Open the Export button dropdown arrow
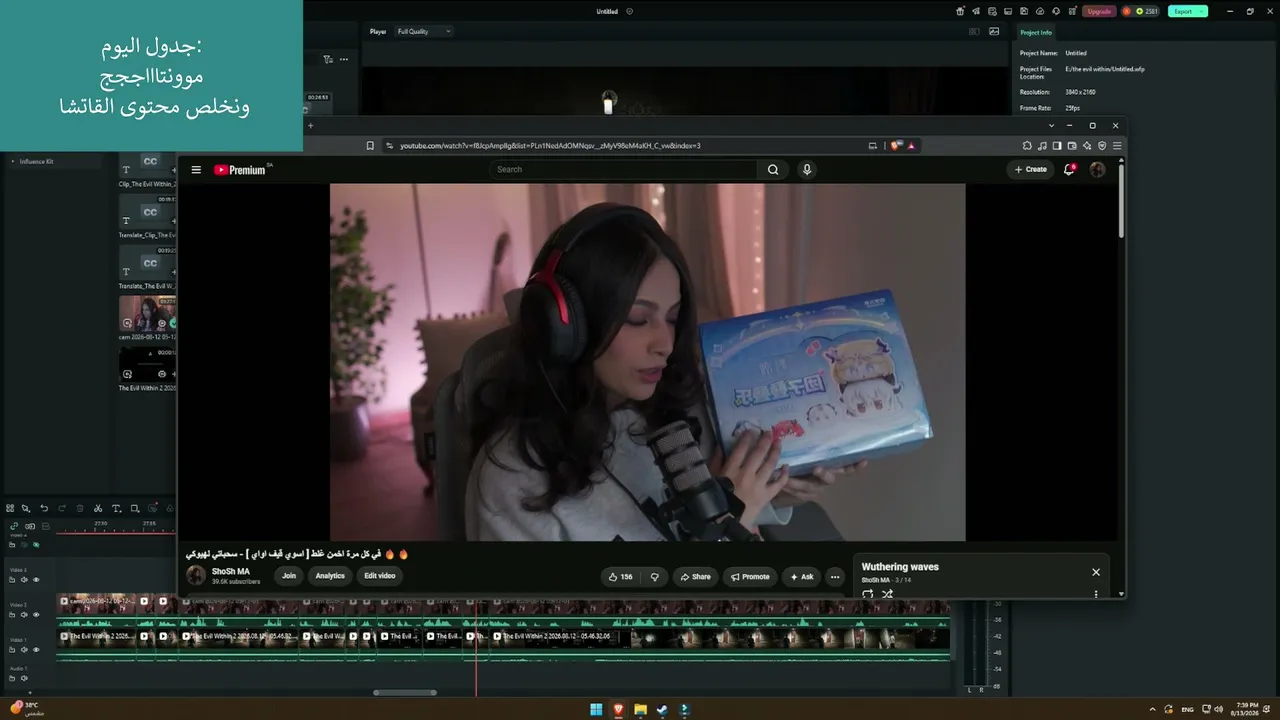 1202,11
